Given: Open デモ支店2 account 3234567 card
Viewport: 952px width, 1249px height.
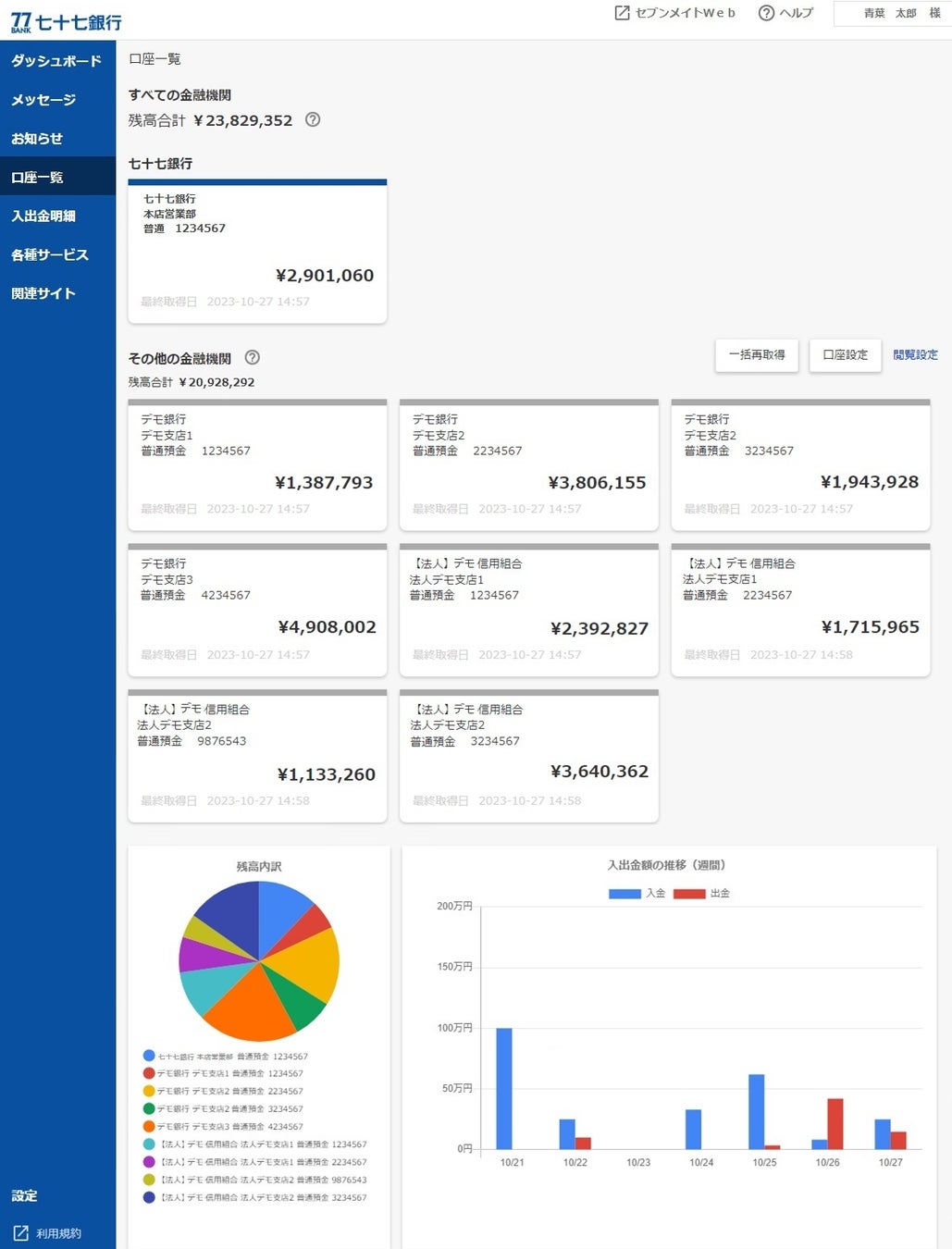Looking at the screenshot, I should [800, 465].
